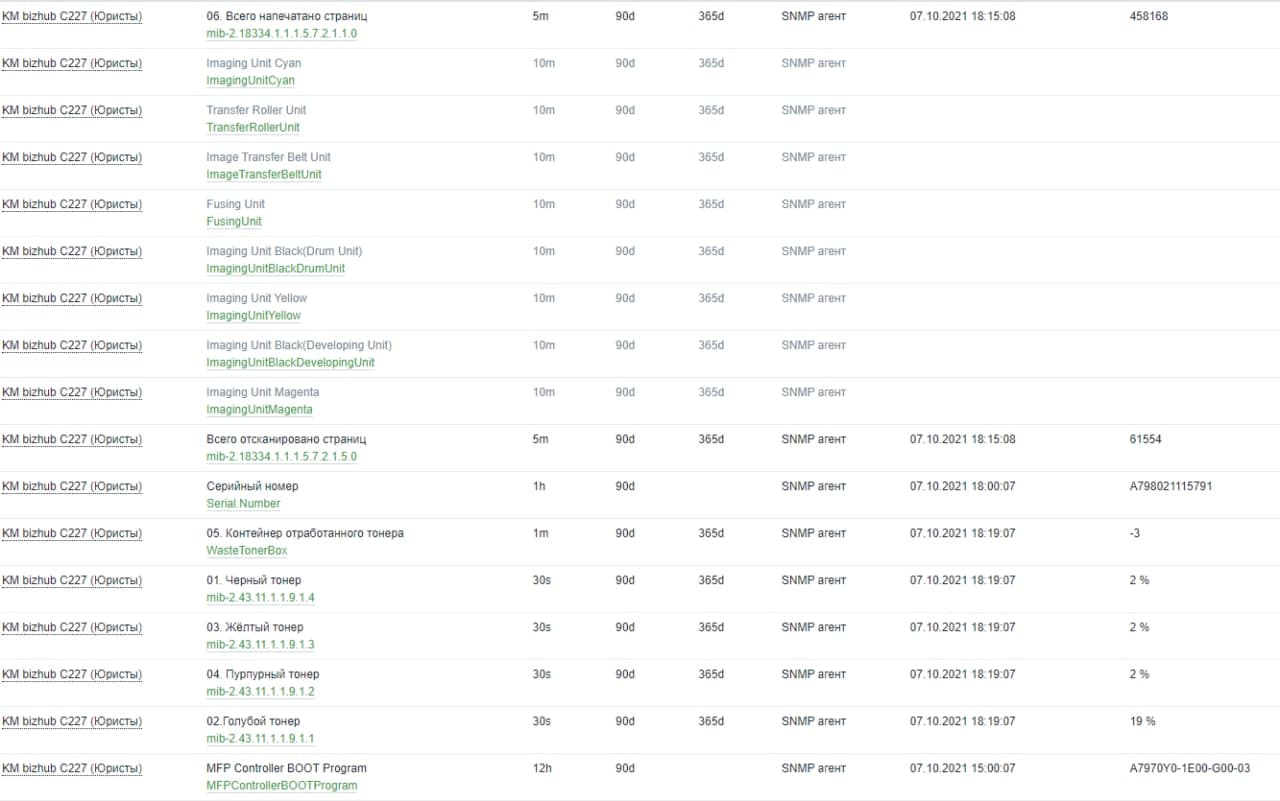Viewport: 1280px width, 801px height.
Task: Open the TransferRollerUnit key link
Action: pyautogui.click(x=253, y=127)
